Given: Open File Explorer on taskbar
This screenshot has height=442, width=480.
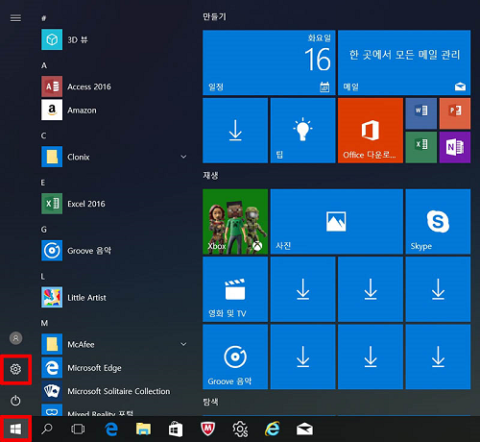Looking at the screenshot, I should pos(143,429).
